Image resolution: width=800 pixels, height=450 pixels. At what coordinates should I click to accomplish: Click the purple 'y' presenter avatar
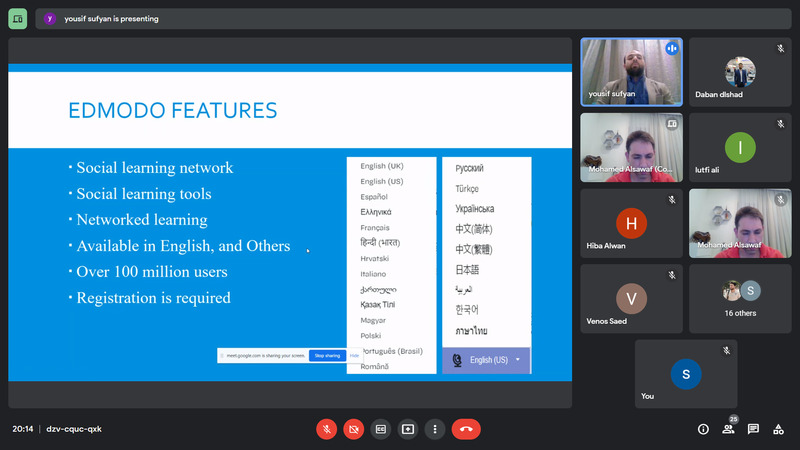pos(49,18)
